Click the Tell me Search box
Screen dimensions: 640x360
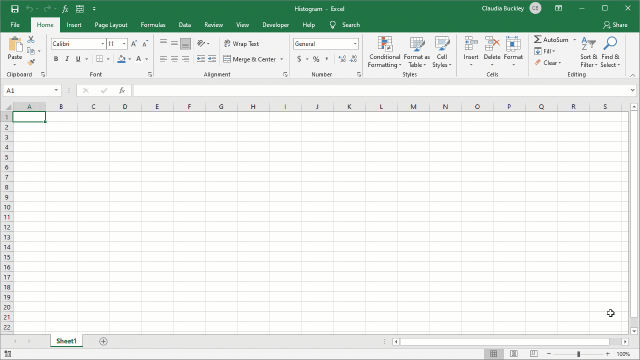345,25
